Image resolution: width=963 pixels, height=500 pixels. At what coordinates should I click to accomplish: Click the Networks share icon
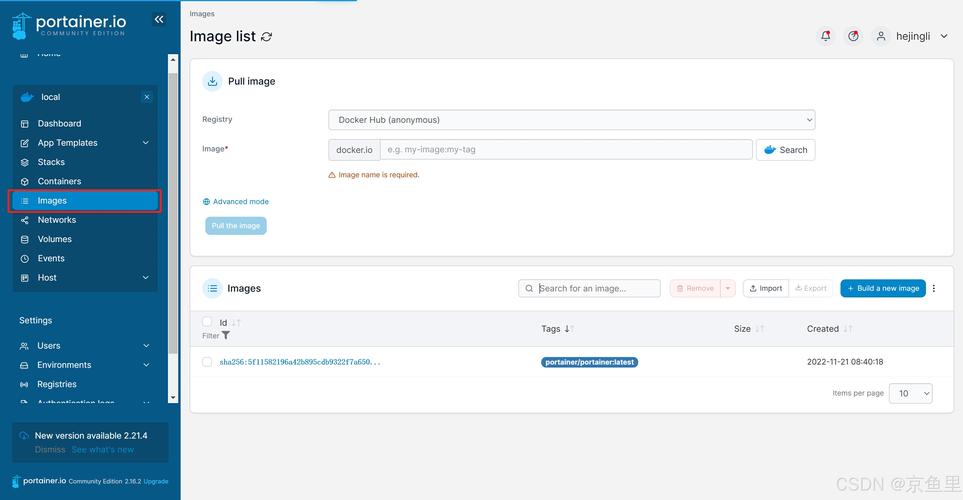25,220
